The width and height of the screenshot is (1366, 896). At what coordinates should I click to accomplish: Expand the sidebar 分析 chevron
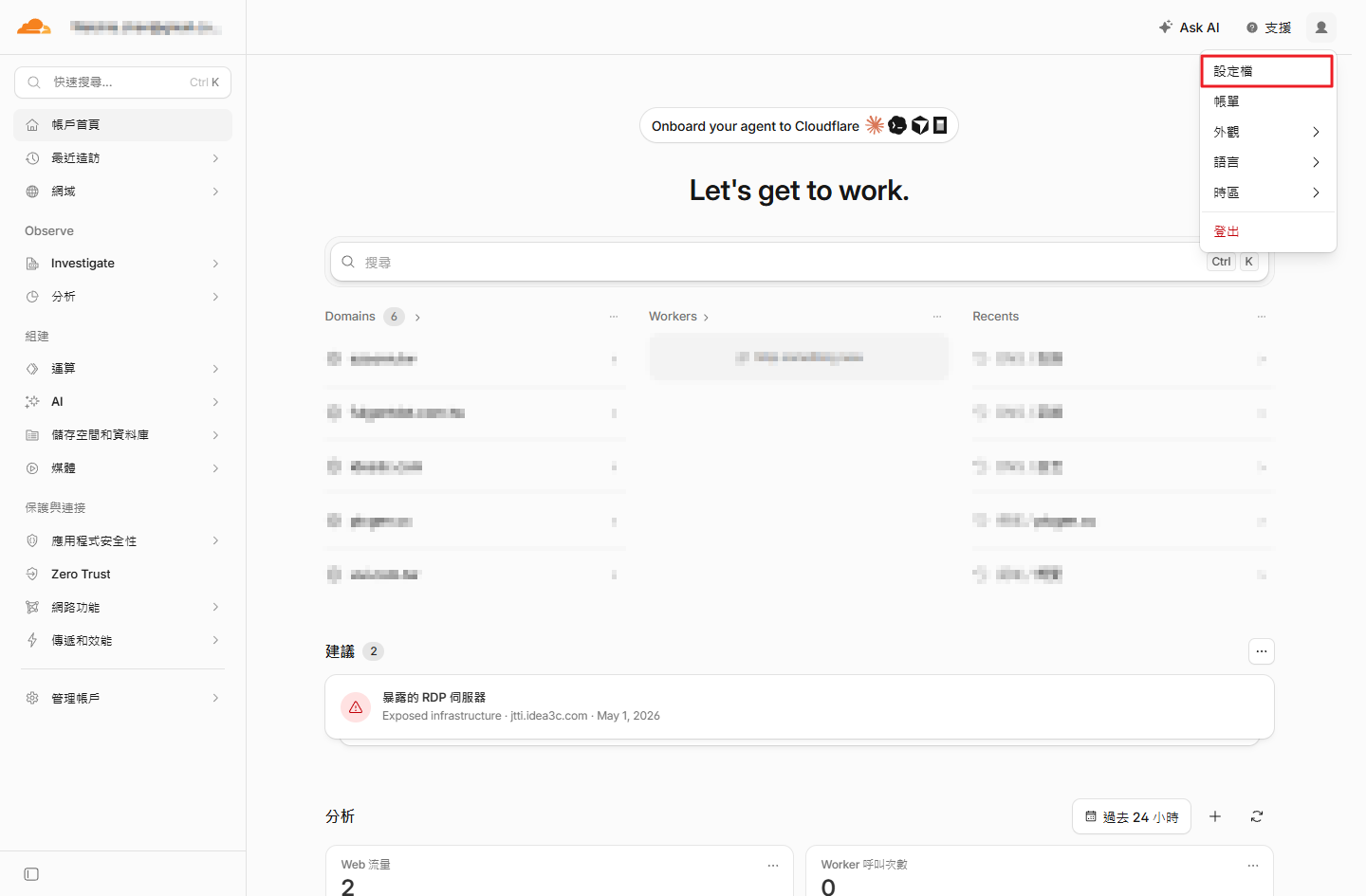[x=215, y=297]
